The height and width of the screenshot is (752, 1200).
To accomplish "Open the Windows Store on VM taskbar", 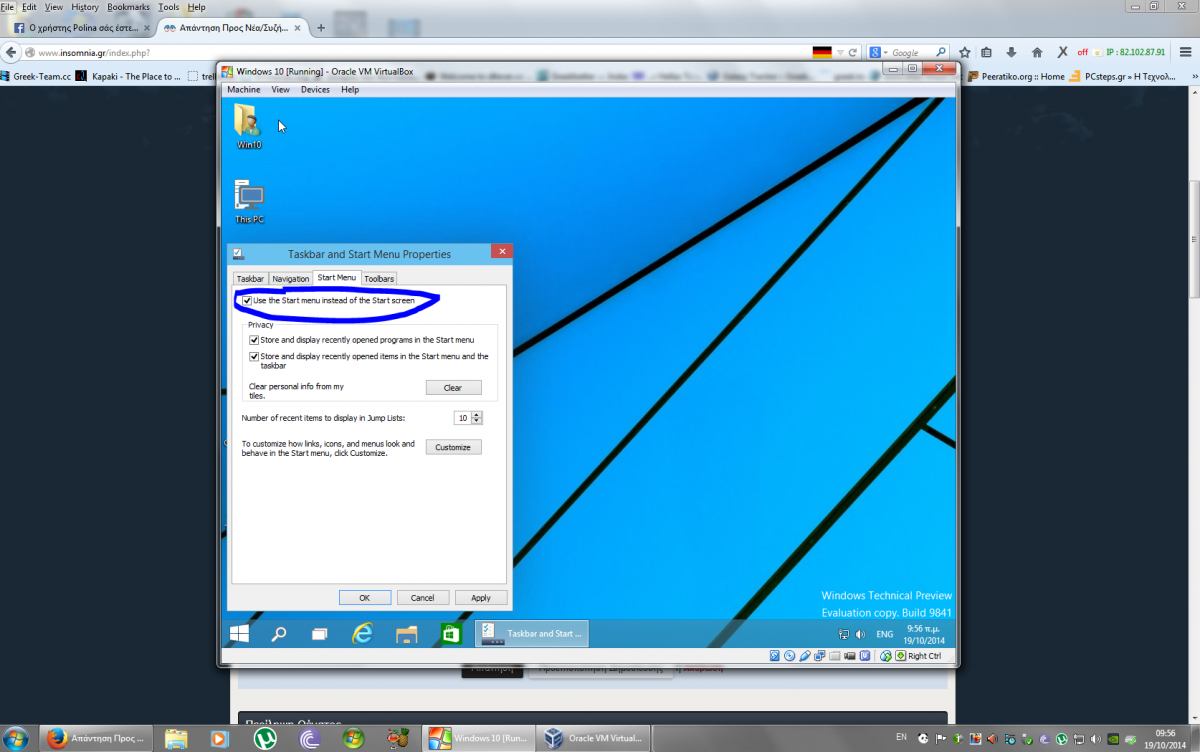I will [451, 634].
